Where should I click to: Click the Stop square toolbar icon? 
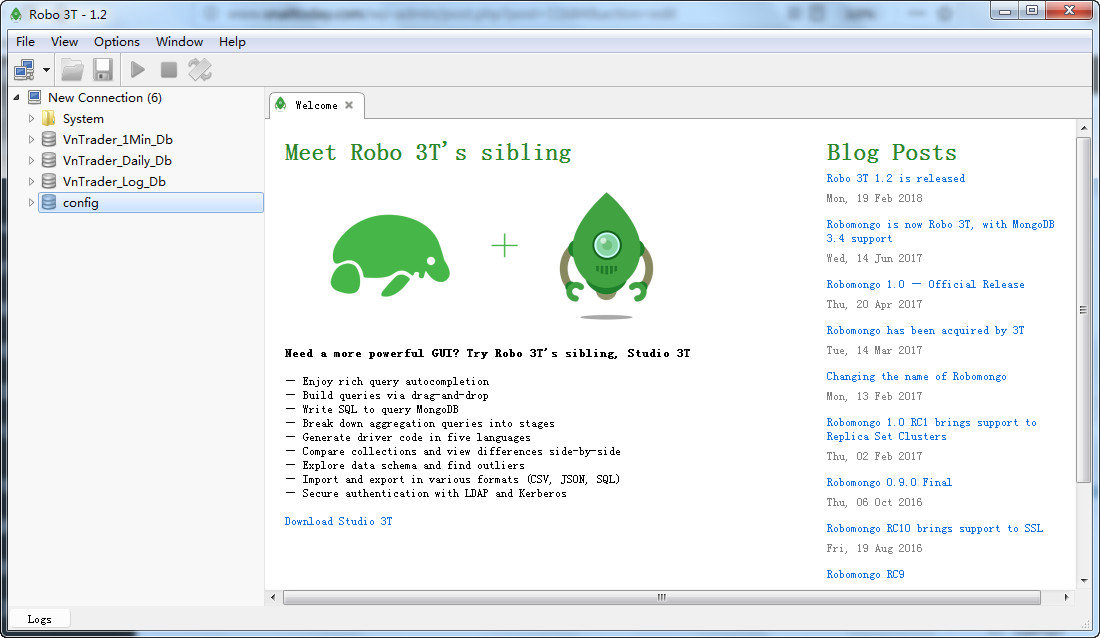click(x=169, y=69)
